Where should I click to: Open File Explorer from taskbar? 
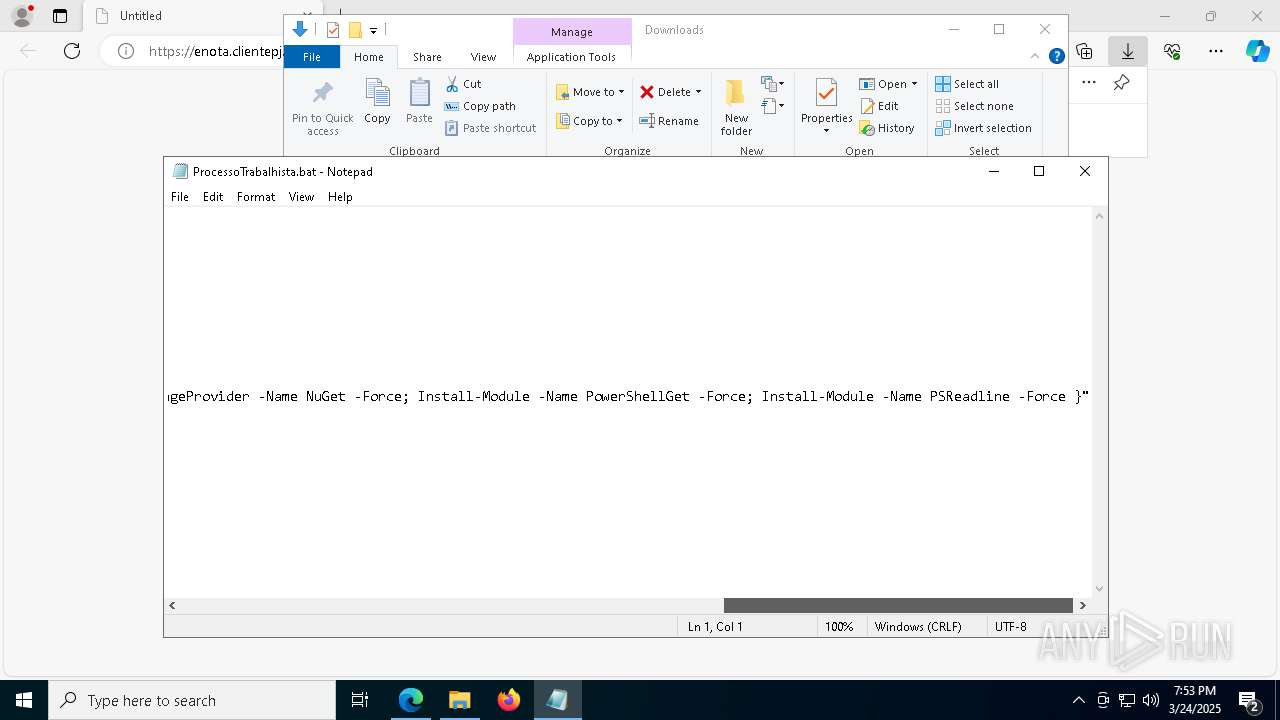459,700
